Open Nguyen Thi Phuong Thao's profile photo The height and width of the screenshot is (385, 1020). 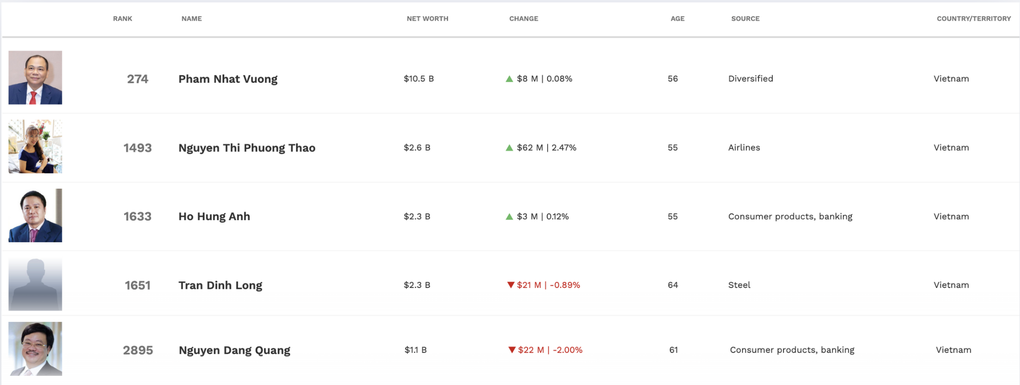[x=35, y=146]
